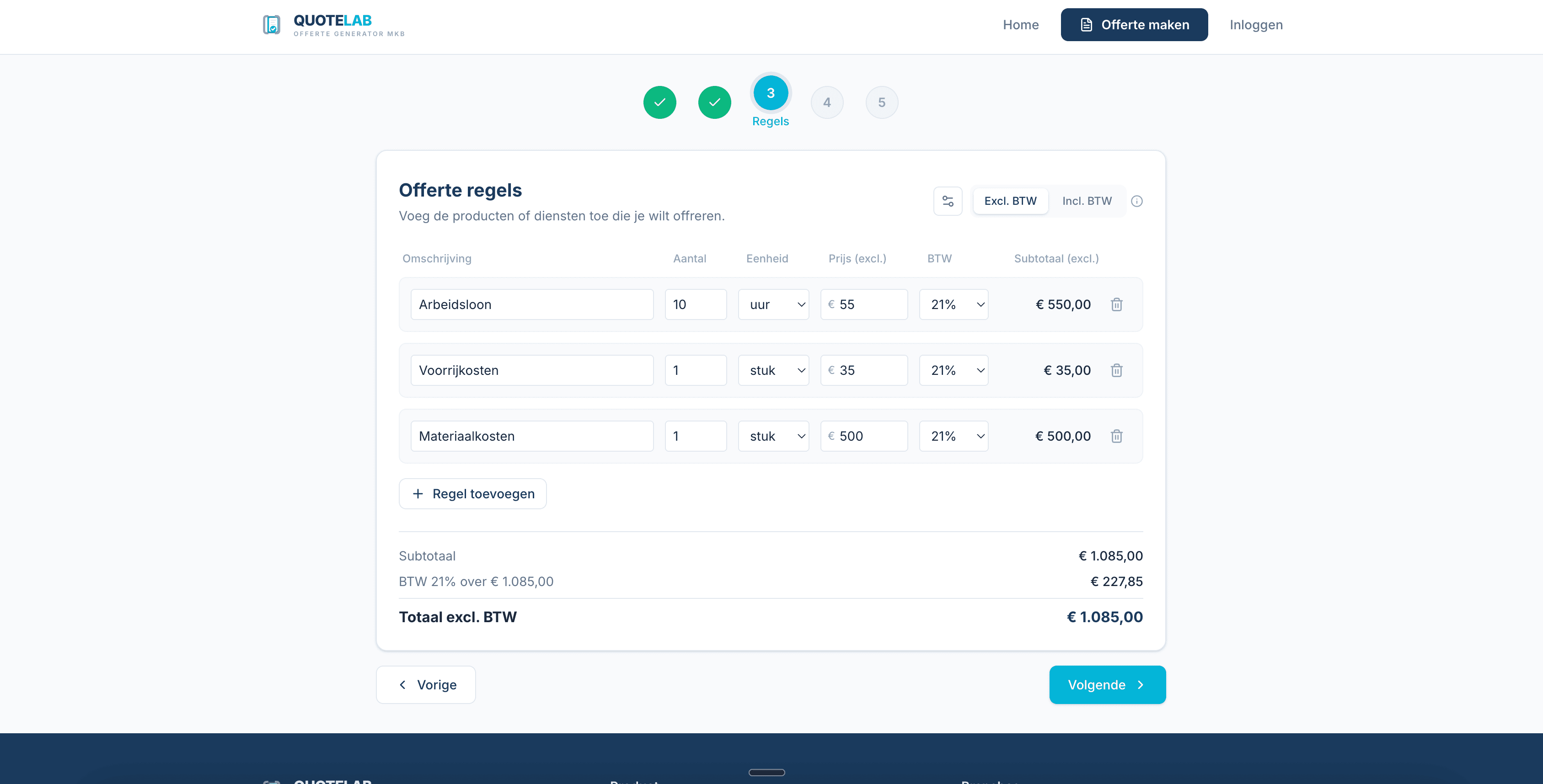Jump to stepper circle number 4
1543x784 pixels.
coord(827,102)
